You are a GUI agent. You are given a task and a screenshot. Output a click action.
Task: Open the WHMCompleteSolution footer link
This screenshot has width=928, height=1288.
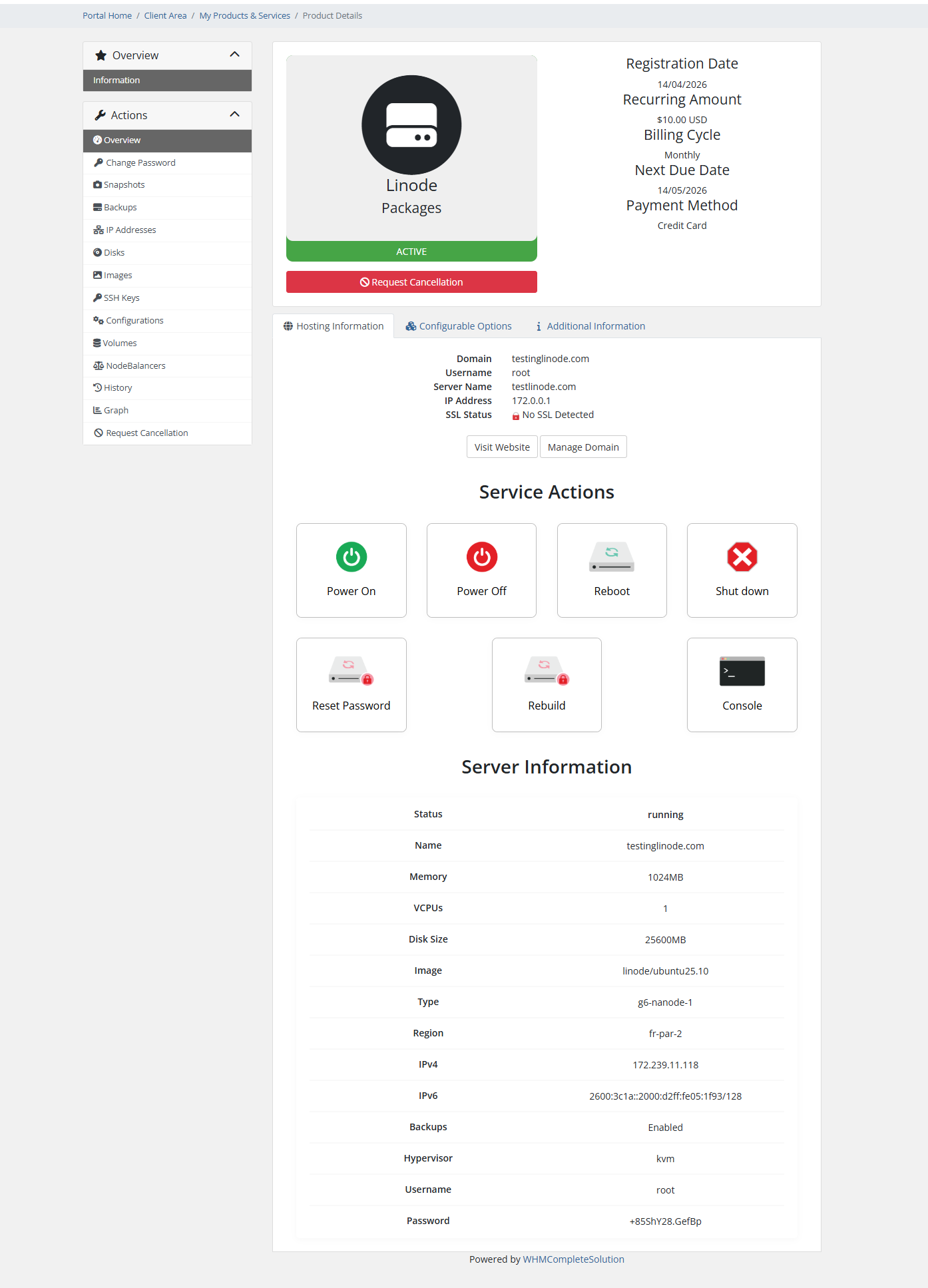(x=573, y=1259)
